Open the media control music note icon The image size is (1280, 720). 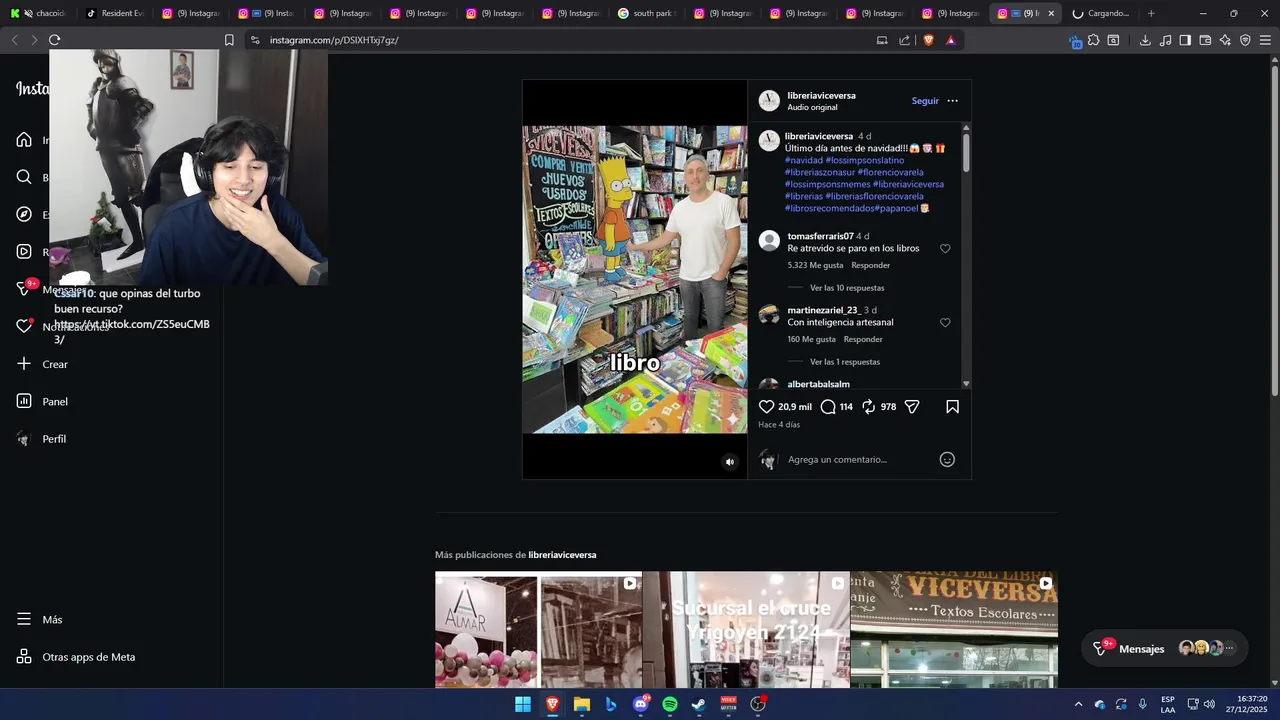click(1165, 40)
